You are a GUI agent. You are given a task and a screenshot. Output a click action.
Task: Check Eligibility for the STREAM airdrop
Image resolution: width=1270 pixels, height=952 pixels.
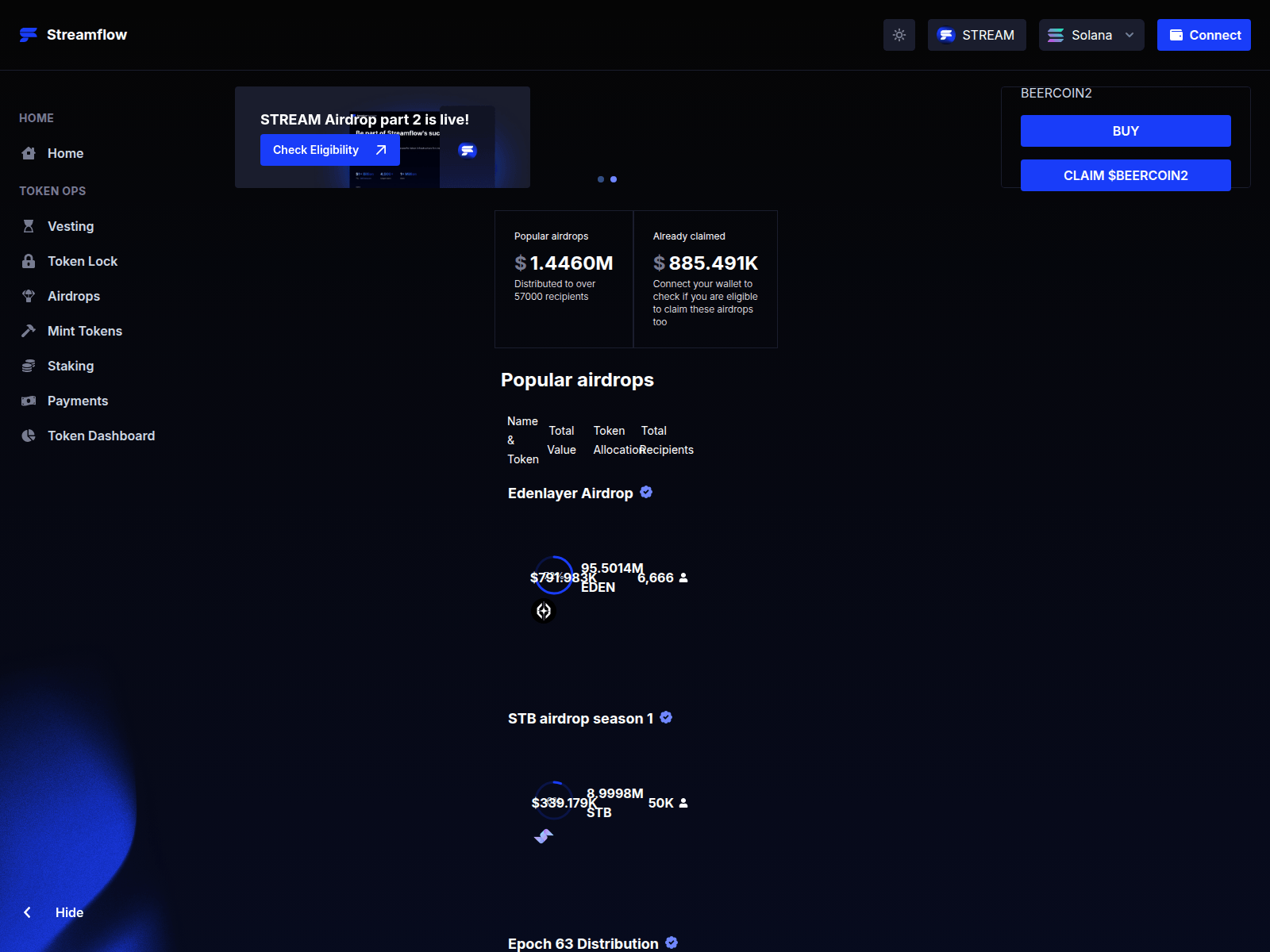(x=329, y=150)
